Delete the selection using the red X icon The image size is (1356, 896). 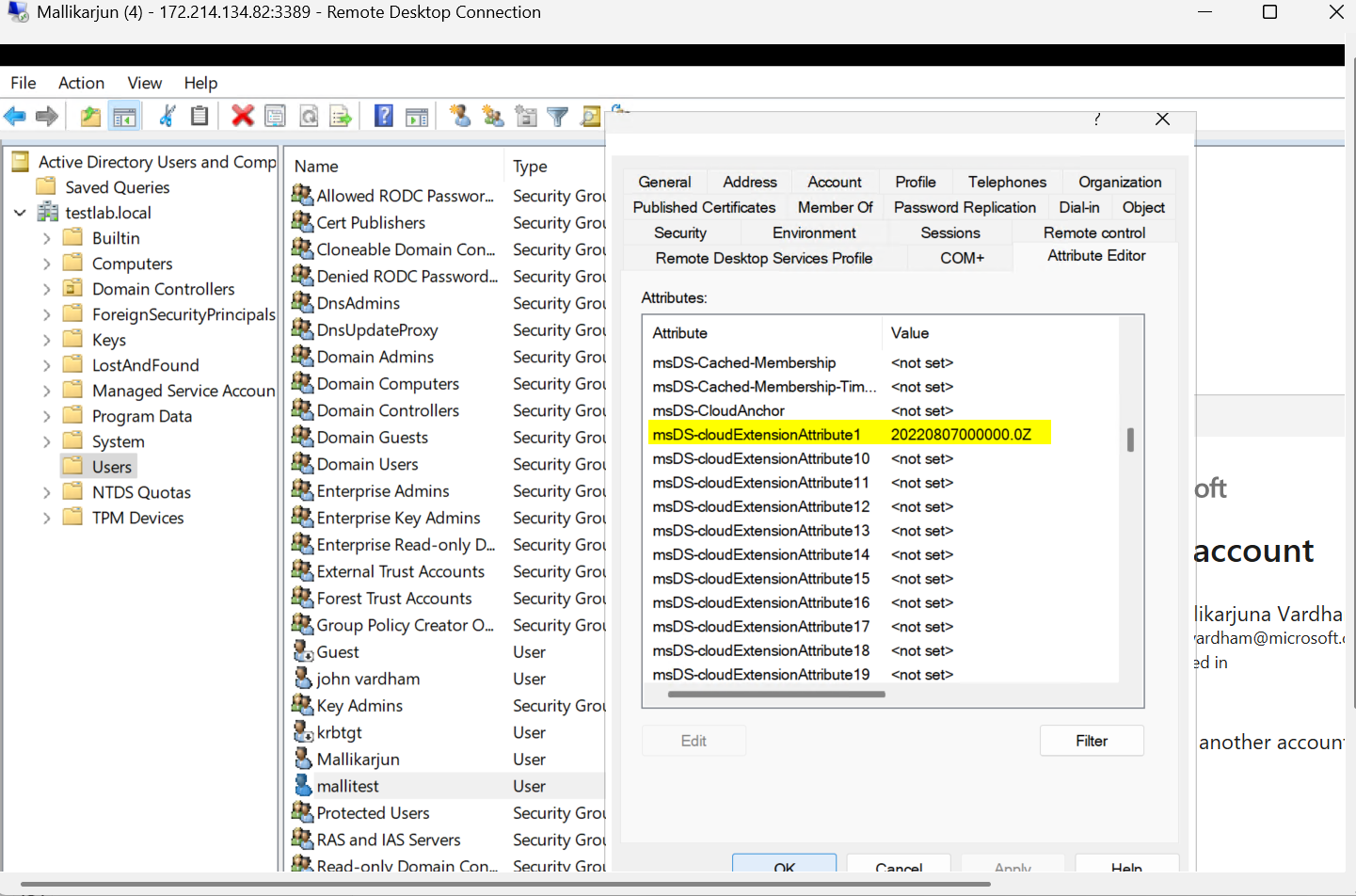pyautogui.click(x=242, y=115)
